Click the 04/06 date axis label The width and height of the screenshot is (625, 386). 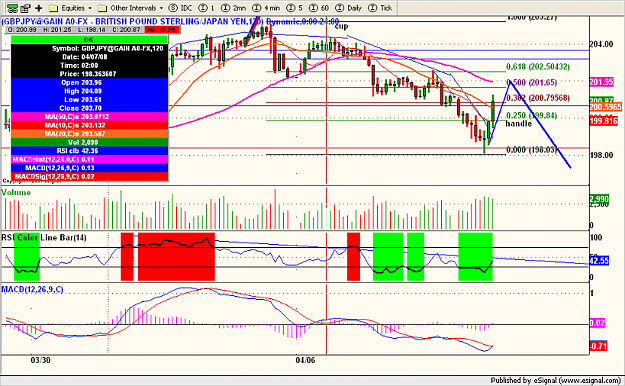click(305, 360)
